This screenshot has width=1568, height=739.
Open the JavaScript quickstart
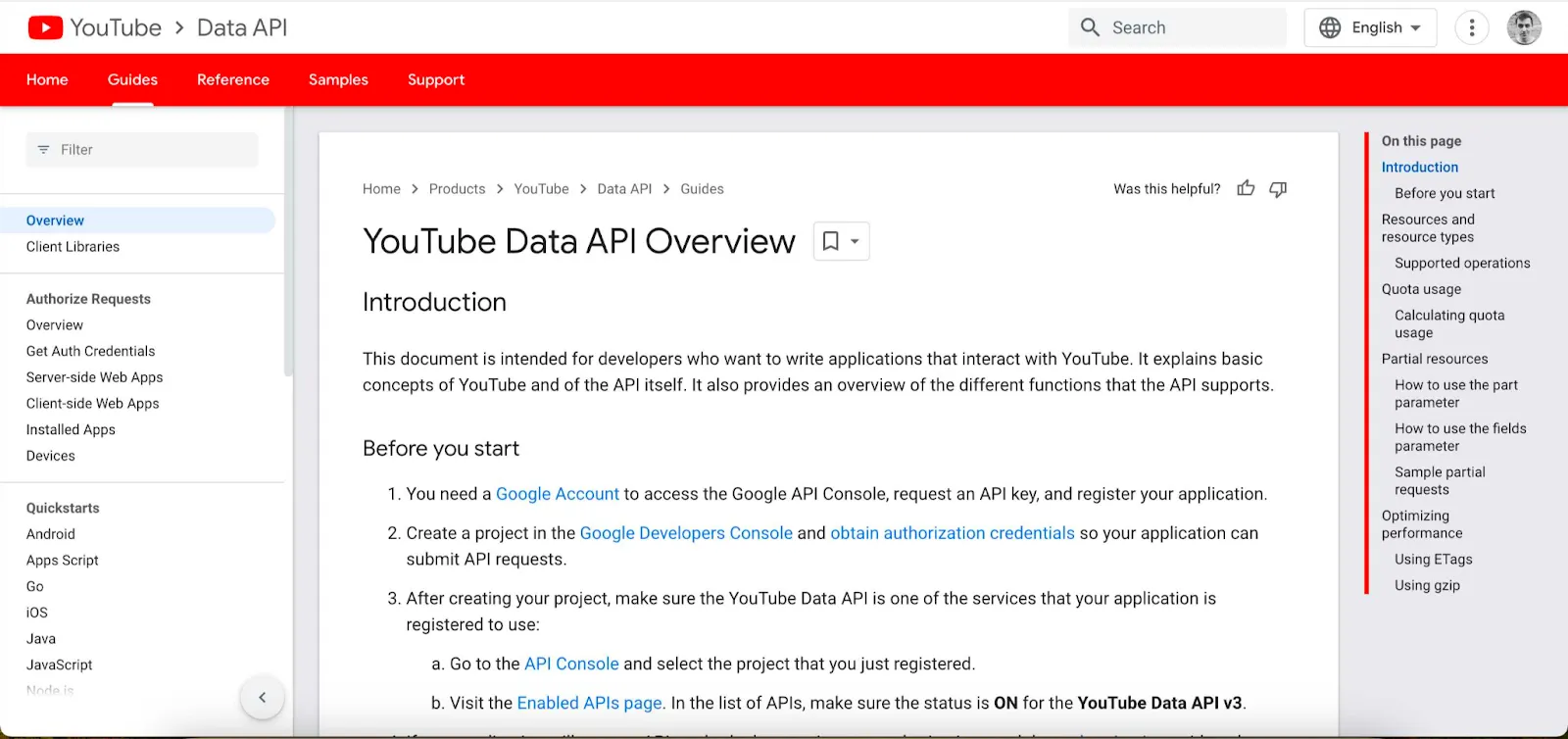coord(60,665)
